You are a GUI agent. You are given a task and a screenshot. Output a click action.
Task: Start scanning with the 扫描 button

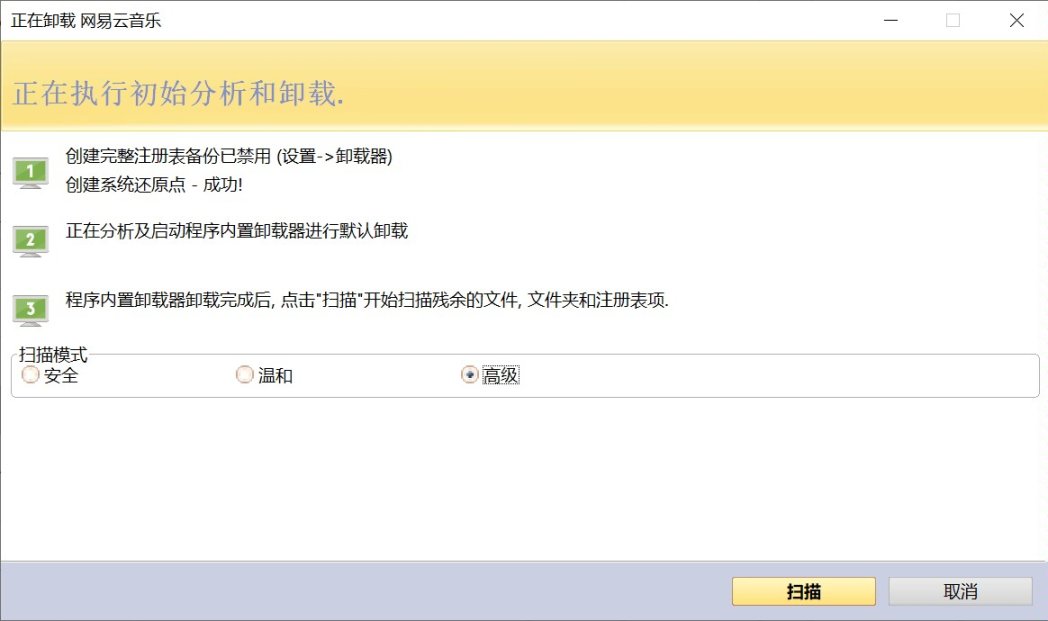803,592
